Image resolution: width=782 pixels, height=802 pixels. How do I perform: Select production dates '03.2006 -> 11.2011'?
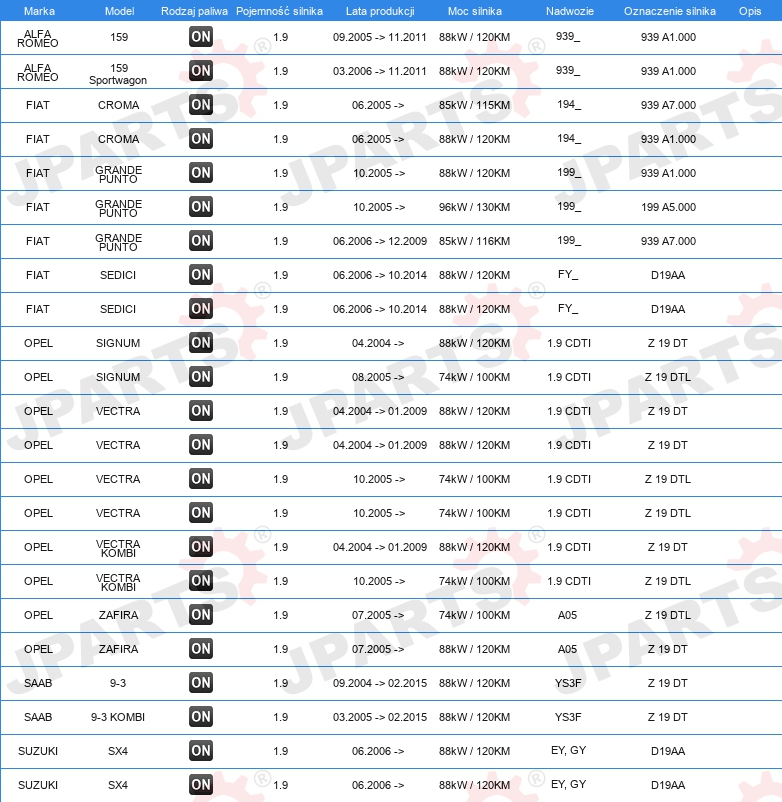tap(379, 71)
